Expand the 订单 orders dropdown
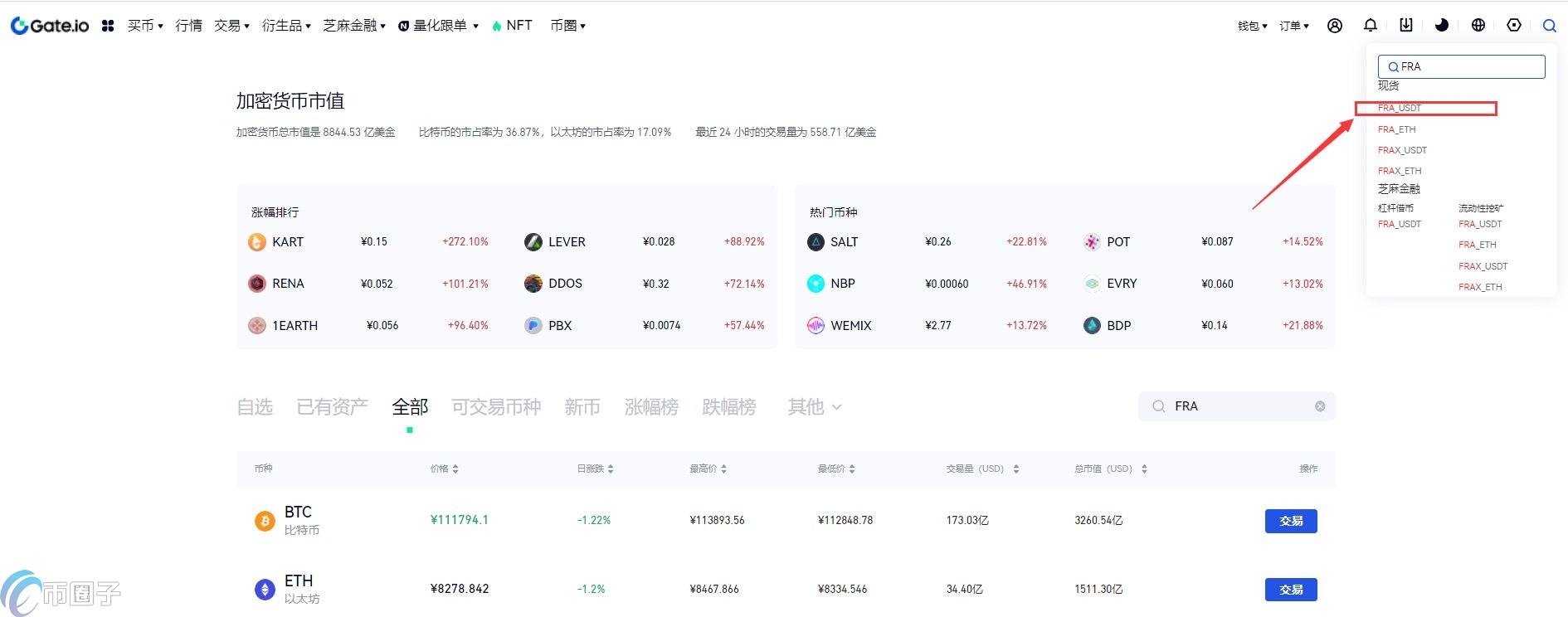 1294,26
